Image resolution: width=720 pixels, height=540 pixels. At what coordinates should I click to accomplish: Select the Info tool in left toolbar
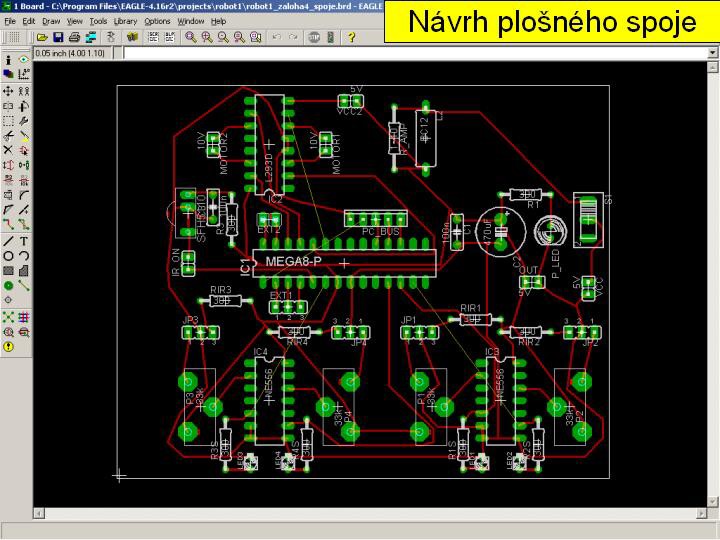tap(8, 60)
